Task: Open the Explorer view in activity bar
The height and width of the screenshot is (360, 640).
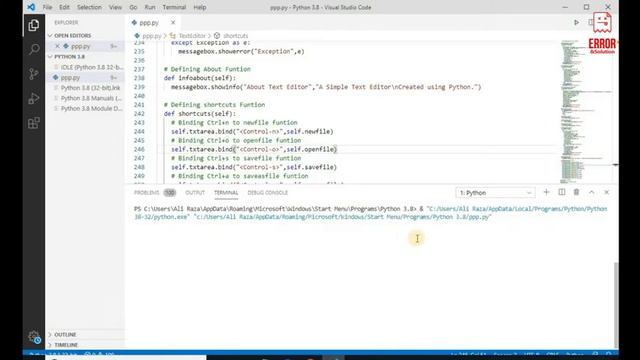Action: click(x=34, y=25)
